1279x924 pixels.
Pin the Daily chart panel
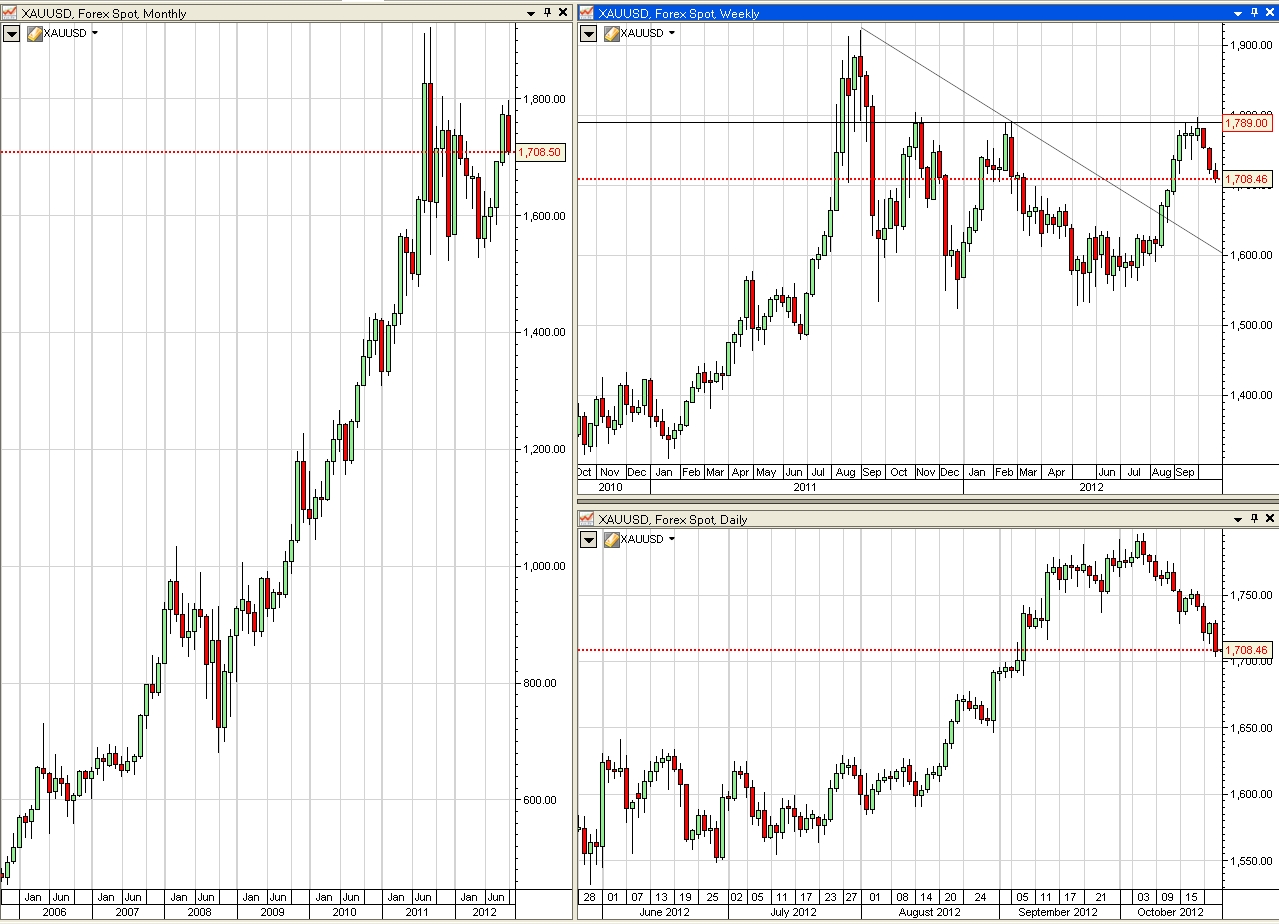[x=1255, y=519]
